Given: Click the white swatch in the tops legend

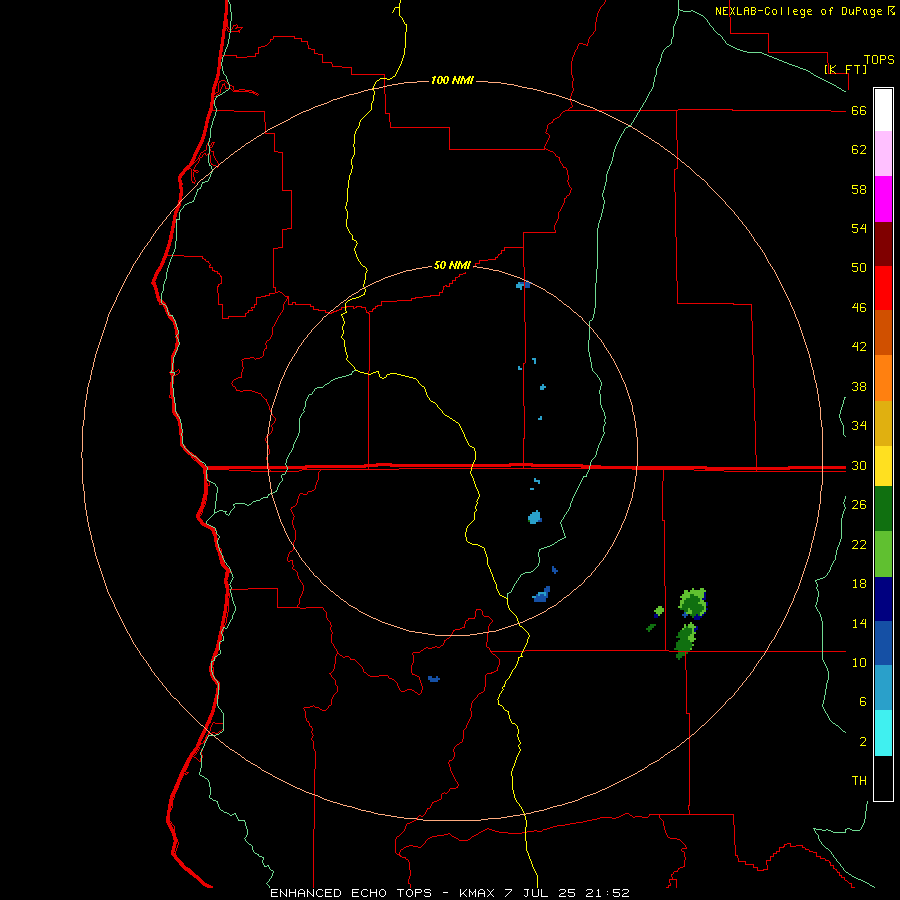Looking at the screenshot, I should (883, 110).
